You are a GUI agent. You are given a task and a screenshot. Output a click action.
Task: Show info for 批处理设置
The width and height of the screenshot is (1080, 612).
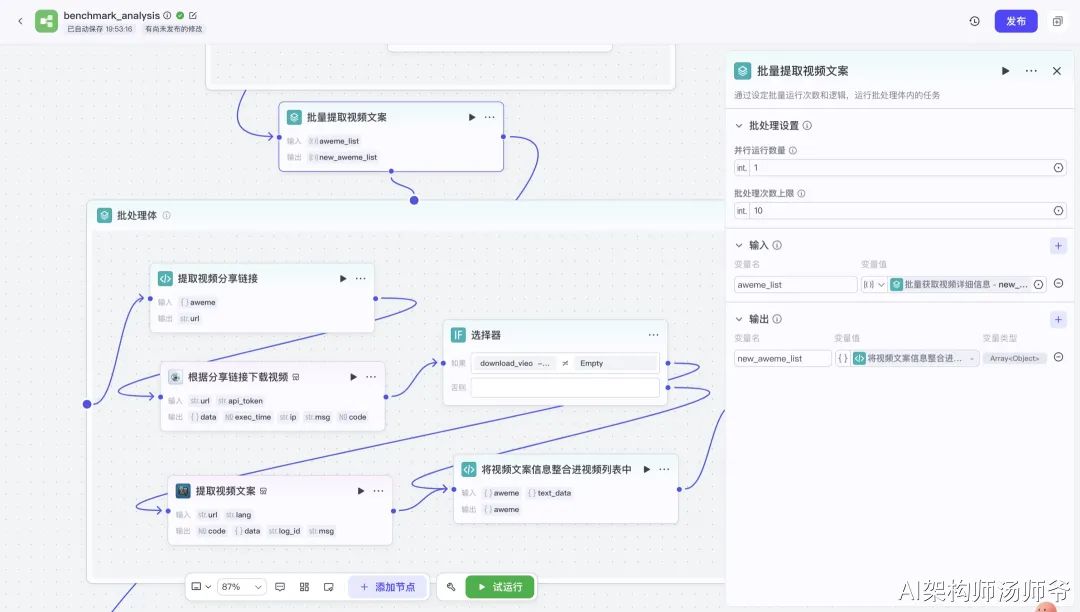pyautogui.click(x=807, y=126)
